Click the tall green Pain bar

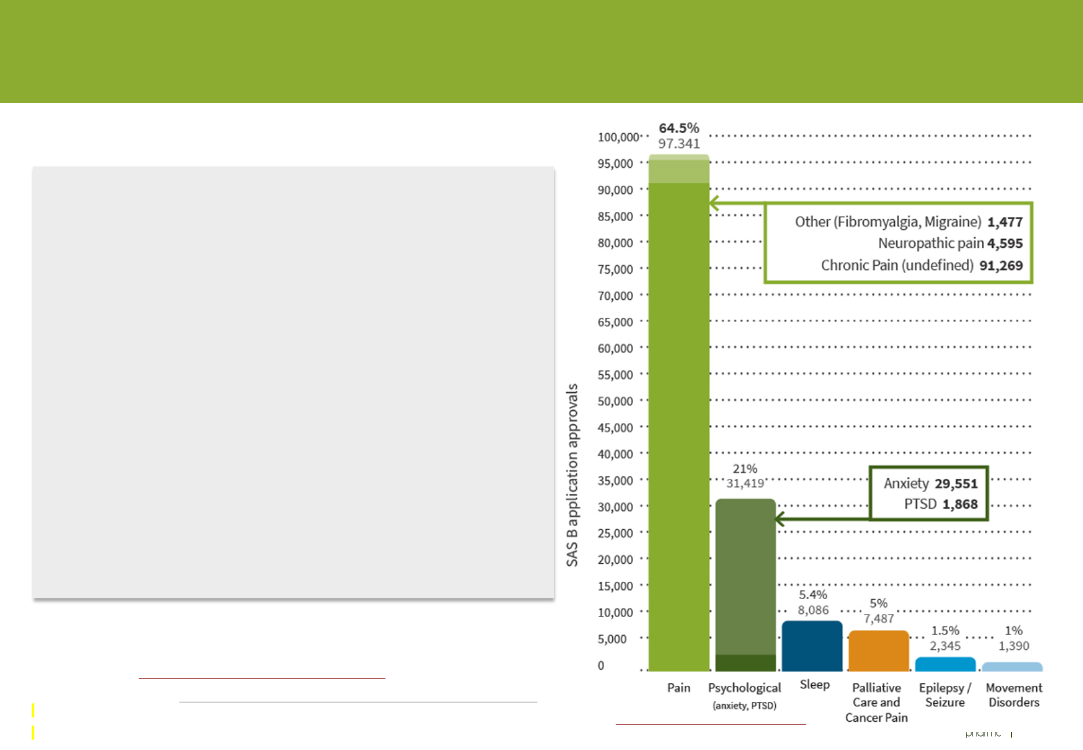pyautogui.click(x=679, y=413)
